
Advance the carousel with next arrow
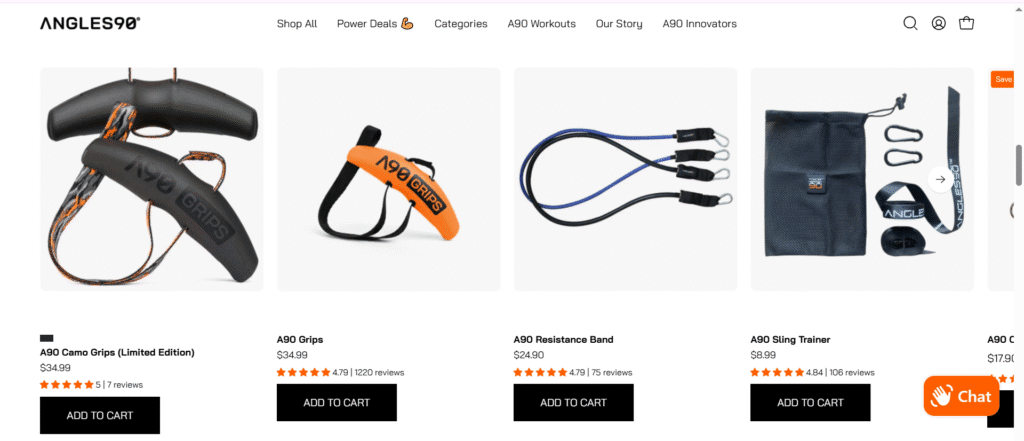(x=940, y=179)
